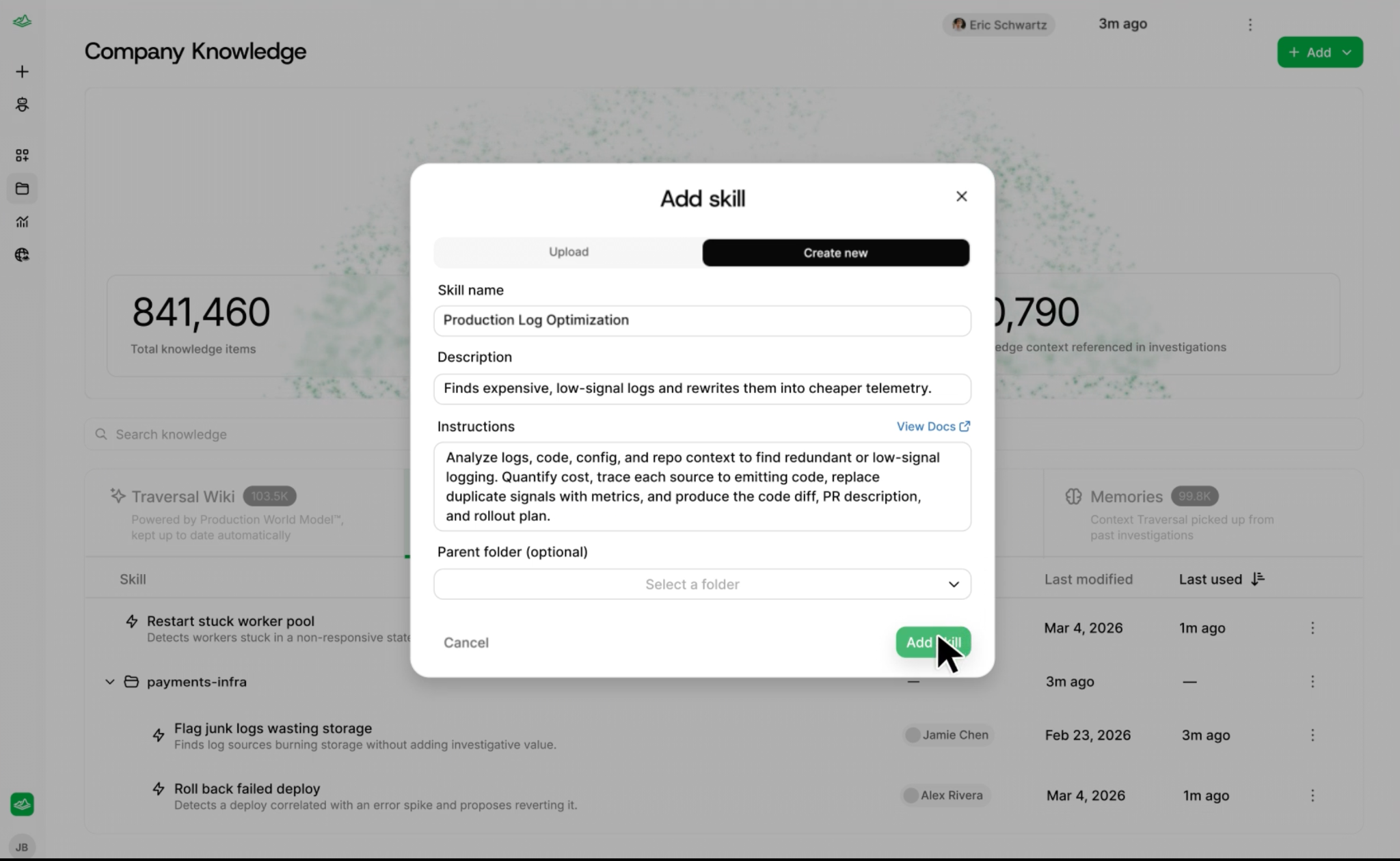Open the View Docs link

point(933,426)
